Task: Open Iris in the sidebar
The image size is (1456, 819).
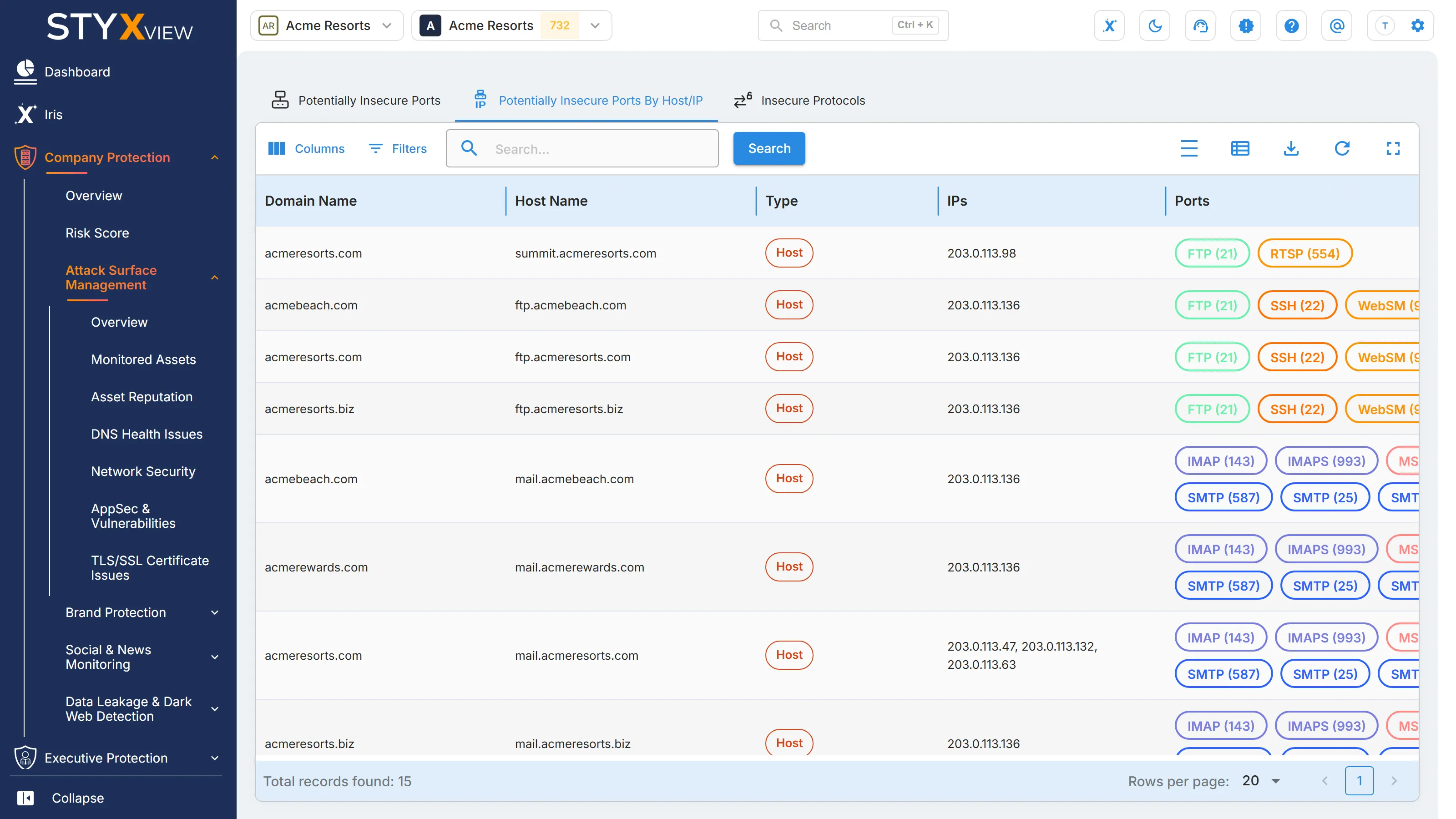Action: [x=53, y=114]
